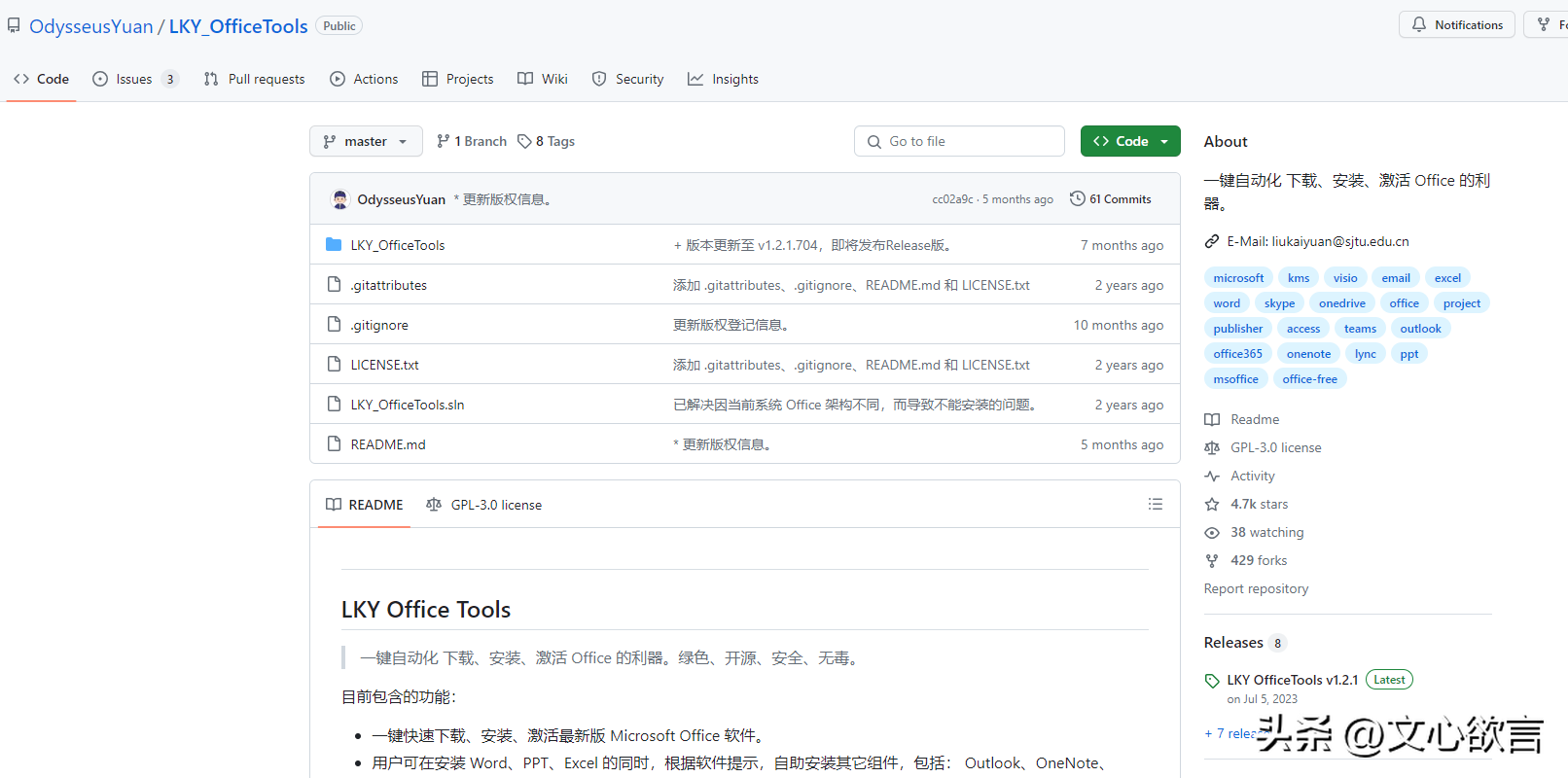
Task: Click the folder icon for LKY_OfficeTools
Action: tap(334, 244)
